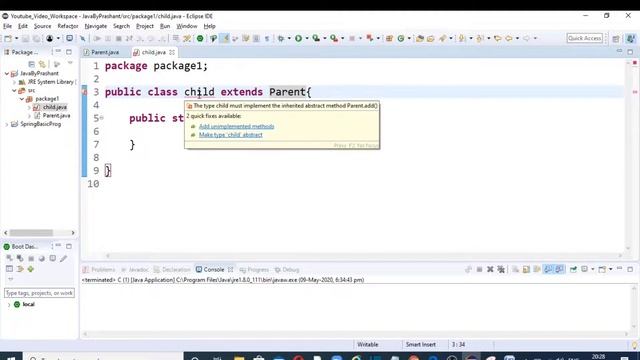This screenshot has height=360, width=640.
Task: Collapse the method fold marker on line 5
Action: 102,118
